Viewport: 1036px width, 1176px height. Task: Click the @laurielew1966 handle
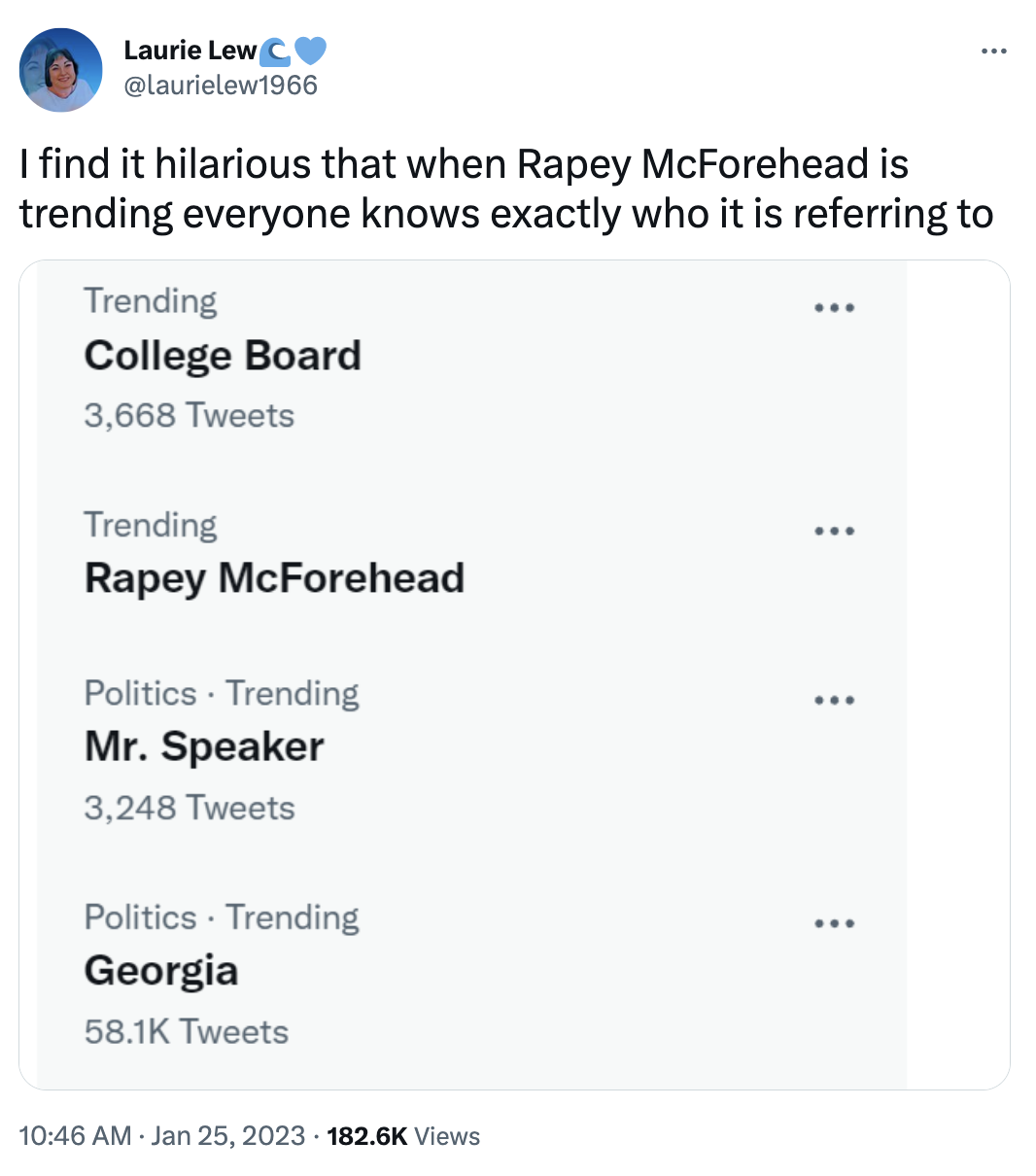(220, 85)
